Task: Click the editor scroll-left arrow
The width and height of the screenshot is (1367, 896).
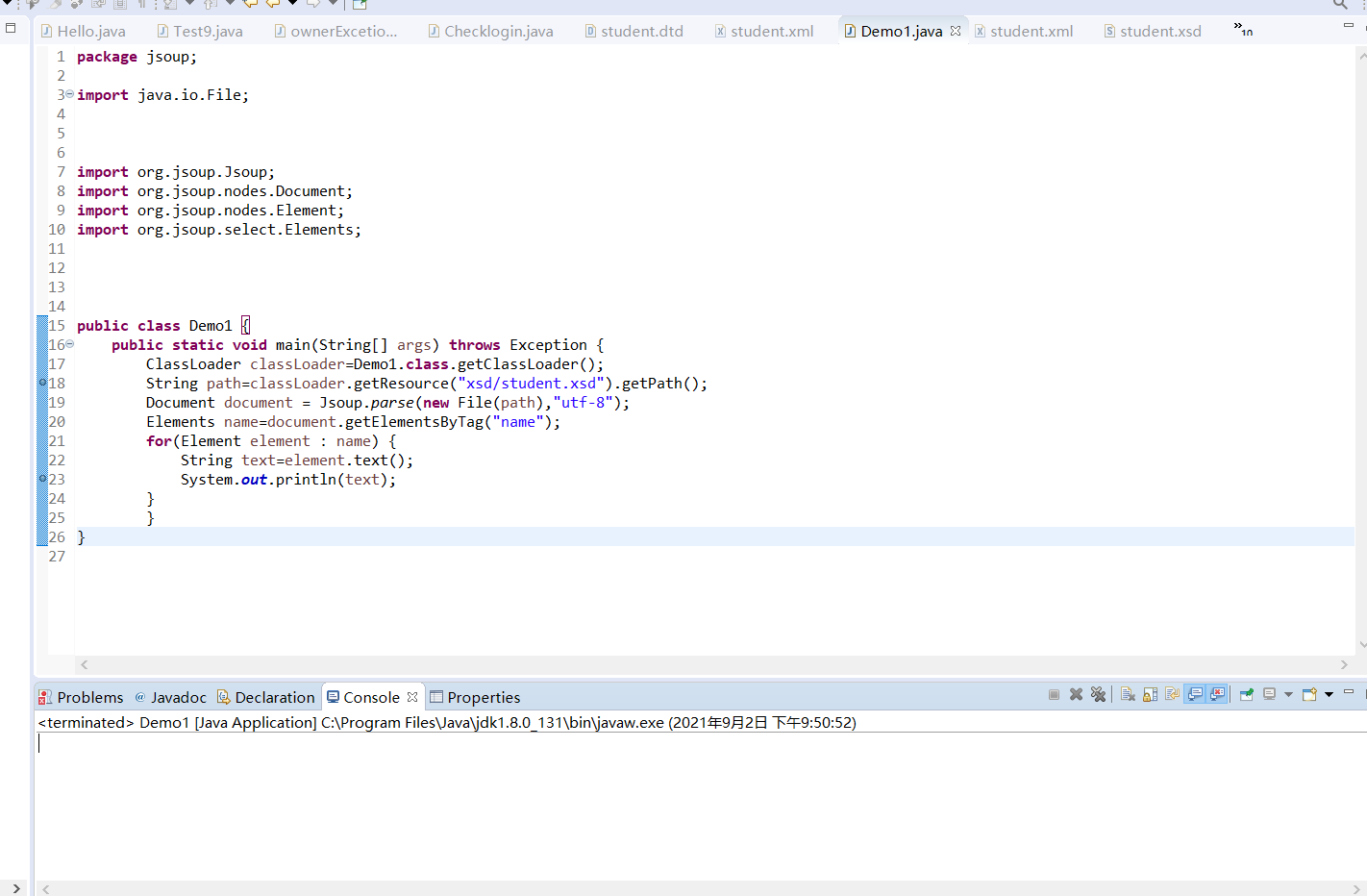Action: (85, 664)
